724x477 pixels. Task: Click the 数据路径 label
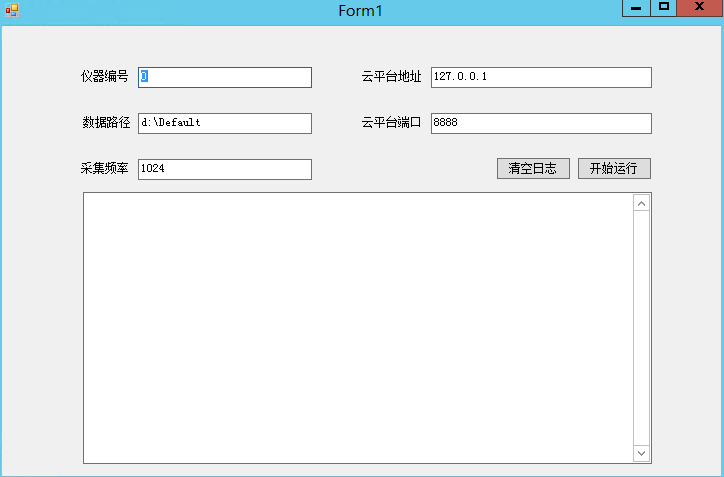(x=105, y=123)
